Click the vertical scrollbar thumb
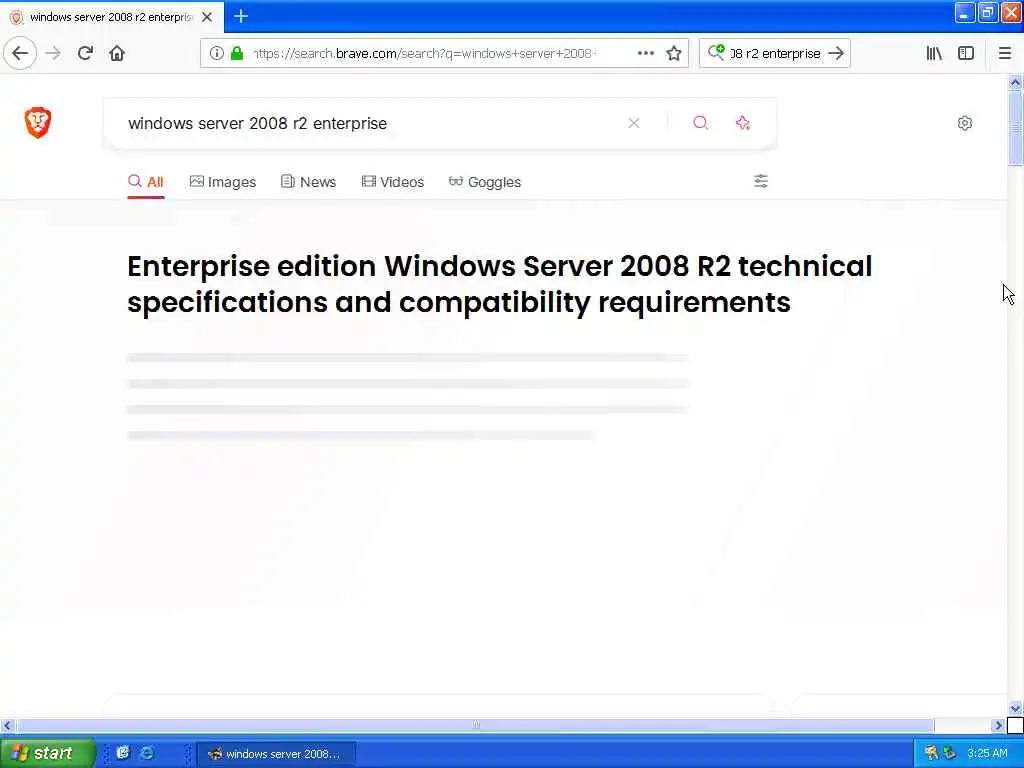The height and width of the screenshot is (768, 1024). [1015, 128]
